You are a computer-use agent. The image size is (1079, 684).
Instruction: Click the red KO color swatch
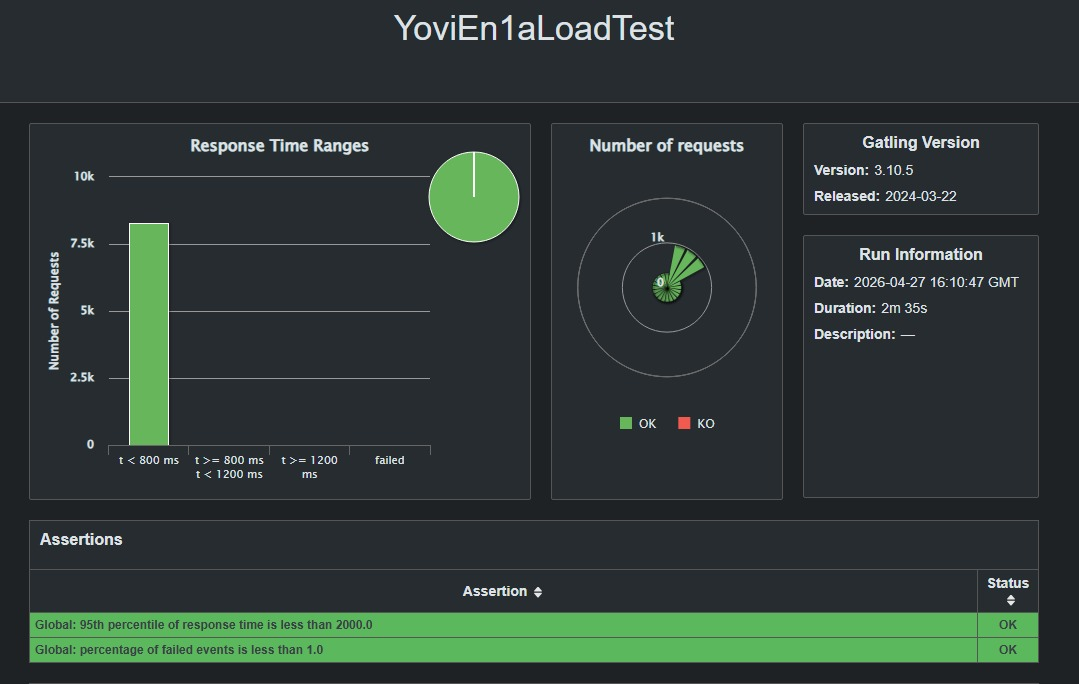(x=683, y=423)
